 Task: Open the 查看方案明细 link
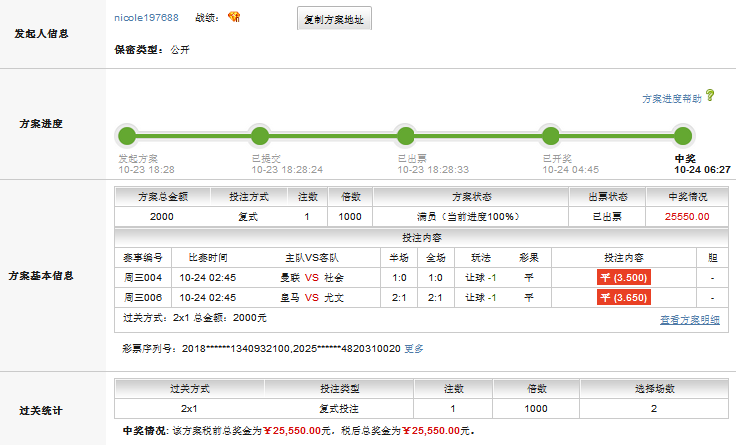(x=689, y=320)
